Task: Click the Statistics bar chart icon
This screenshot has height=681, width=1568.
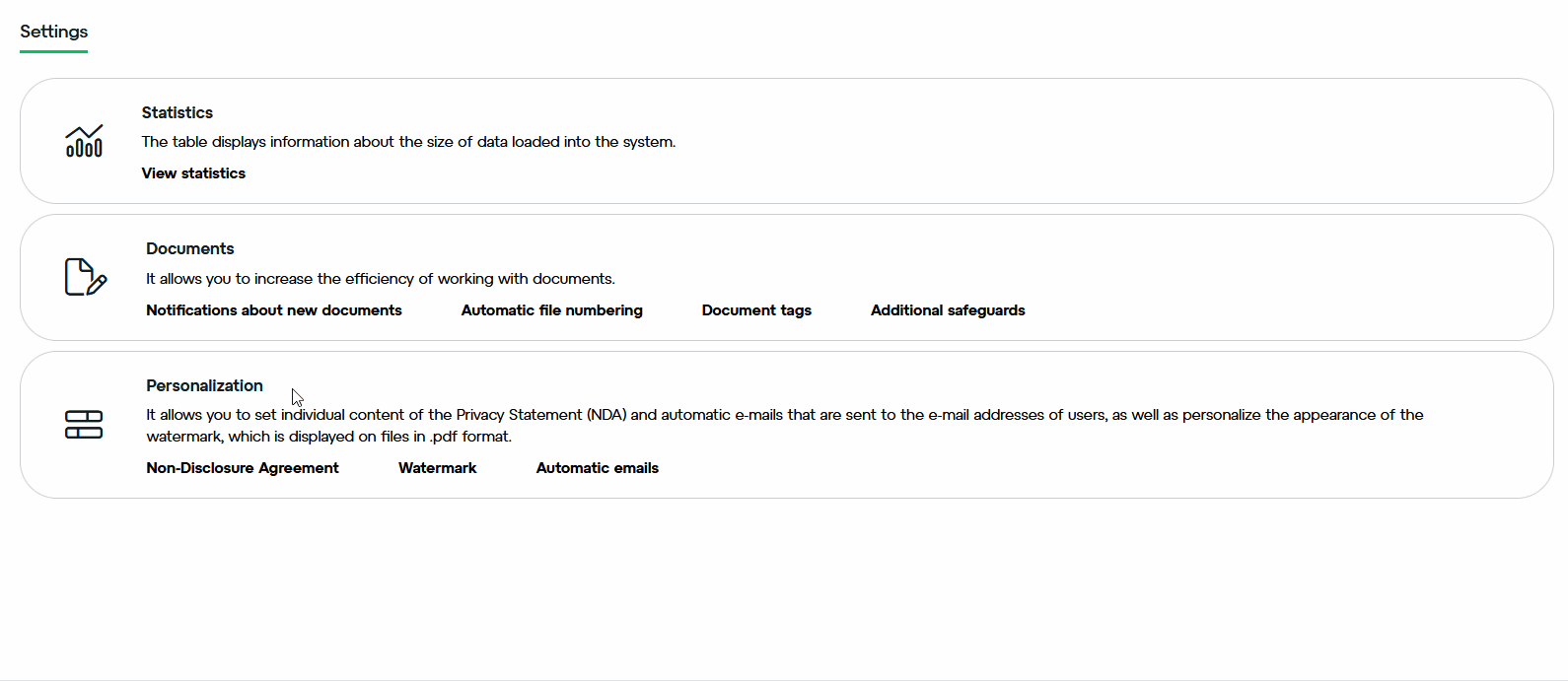Action: click(84, 141)
